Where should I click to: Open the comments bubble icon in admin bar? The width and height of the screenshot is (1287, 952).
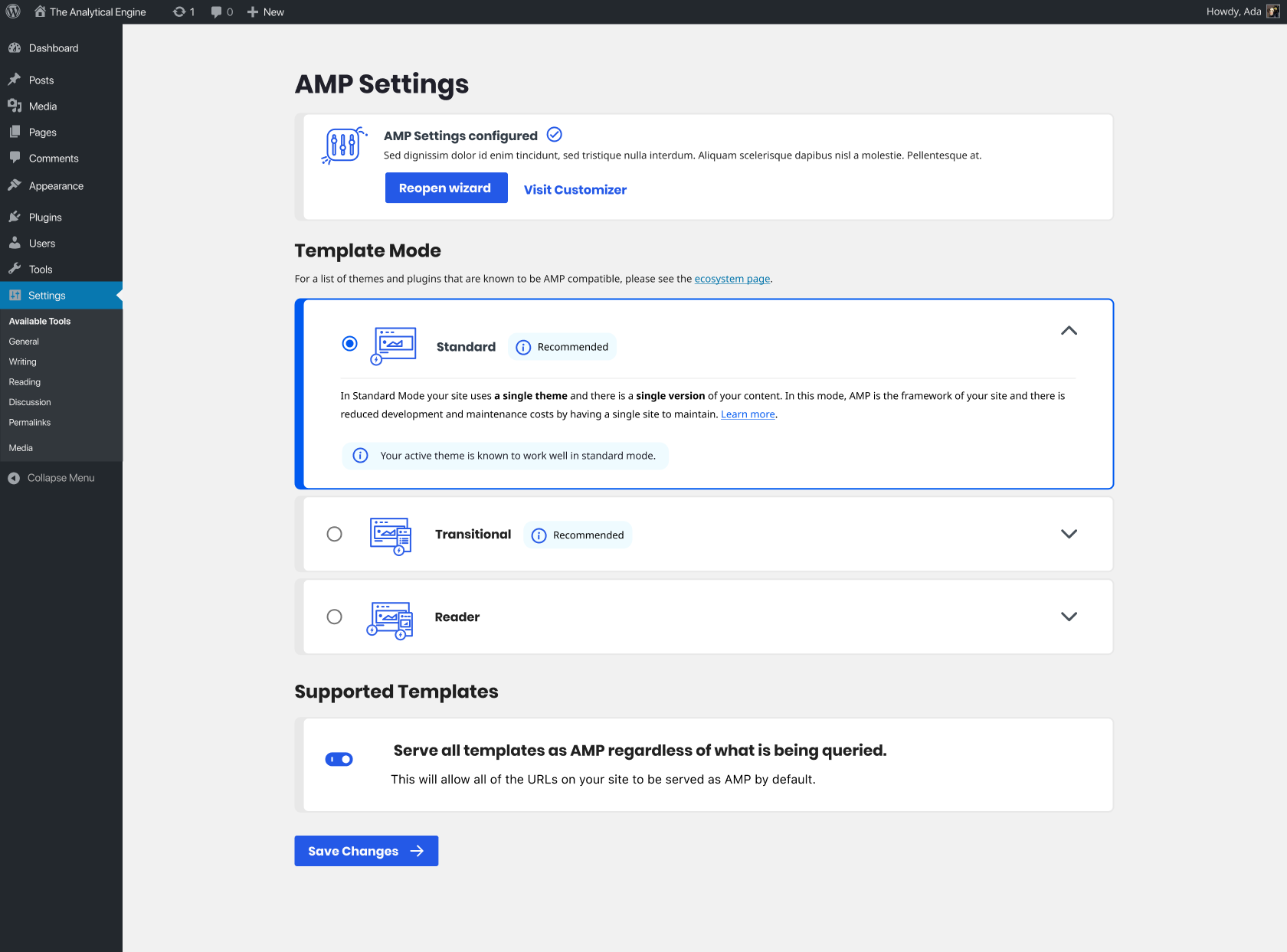pos(217,11)
